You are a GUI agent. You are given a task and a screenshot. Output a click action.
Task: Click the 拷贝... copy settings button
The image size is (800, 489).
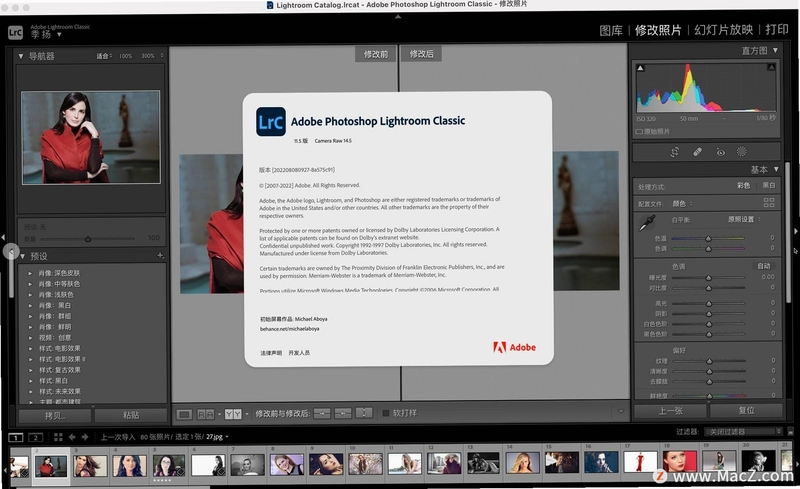click(x=55, y=415)
